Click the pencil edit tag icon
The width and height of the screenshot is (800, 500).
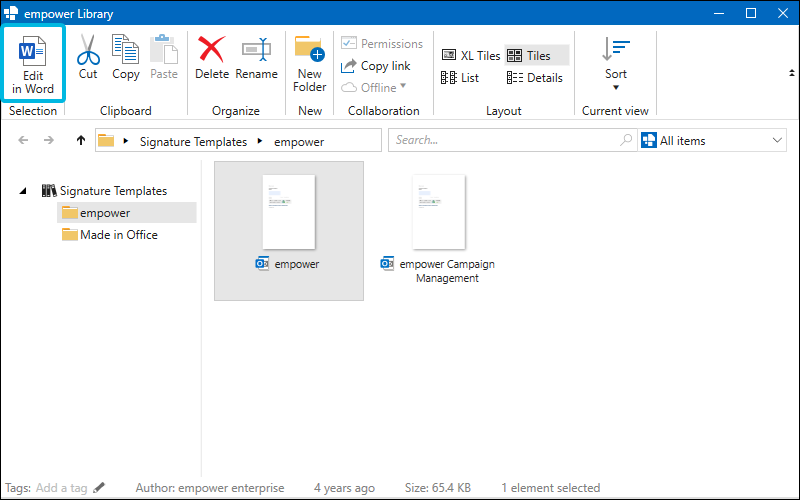99,488
